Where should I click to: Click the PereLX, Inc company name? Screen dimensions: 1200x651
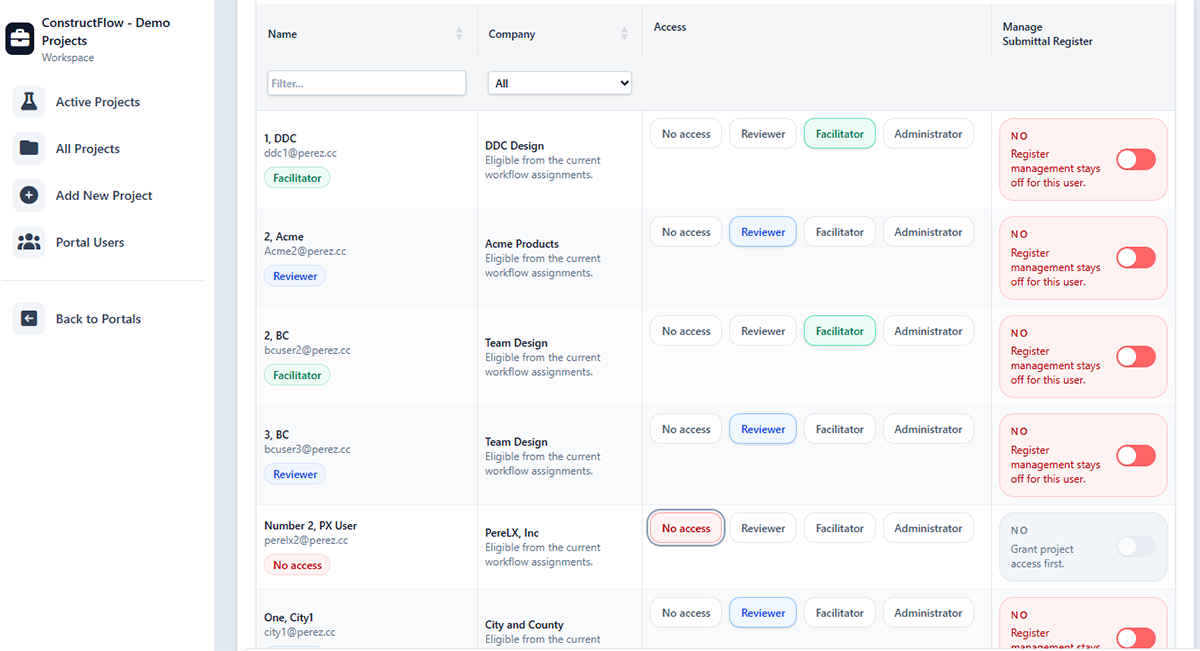point(512,533)
